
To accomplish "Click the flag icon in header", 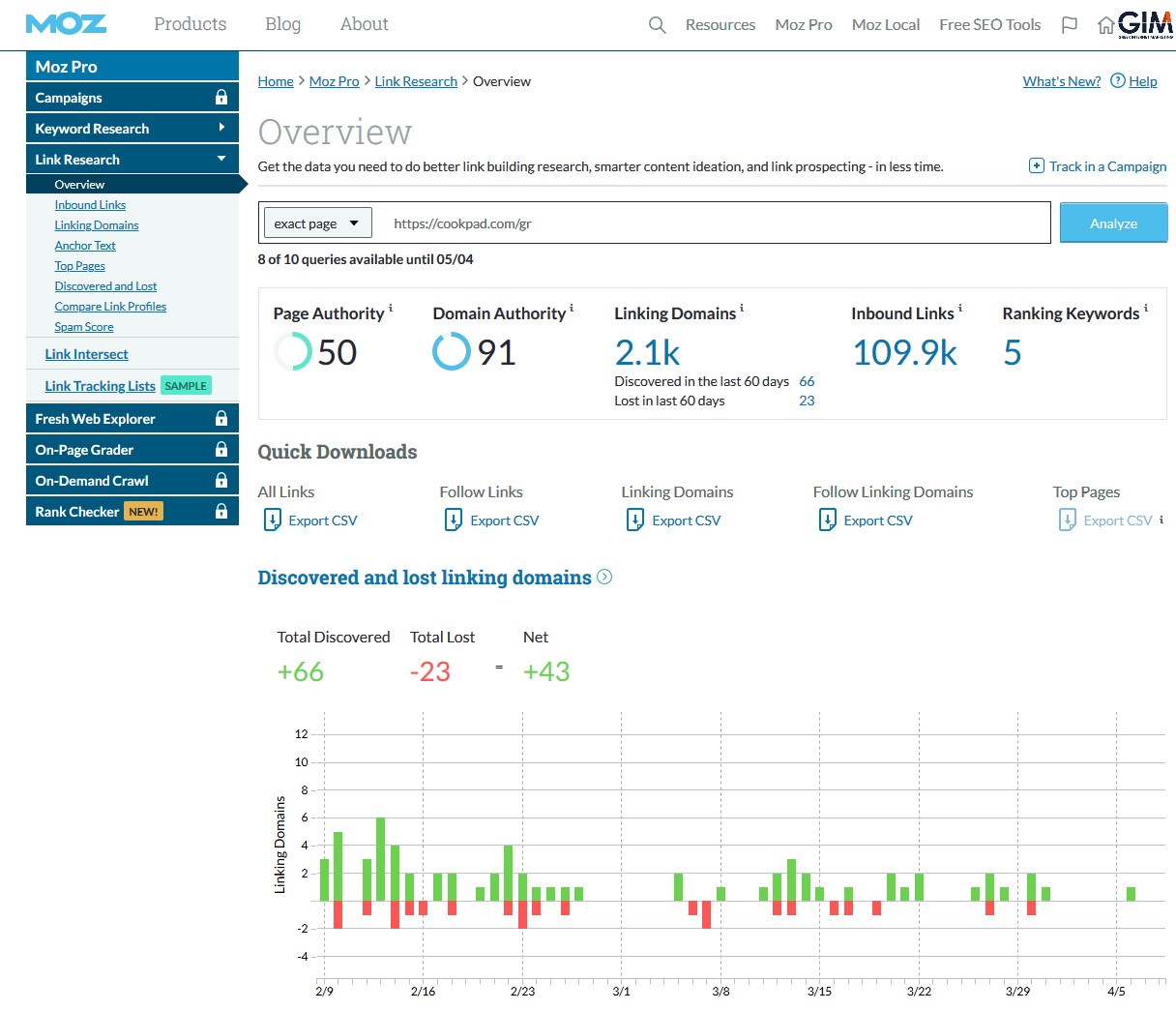I will (x=1069, y=25).
